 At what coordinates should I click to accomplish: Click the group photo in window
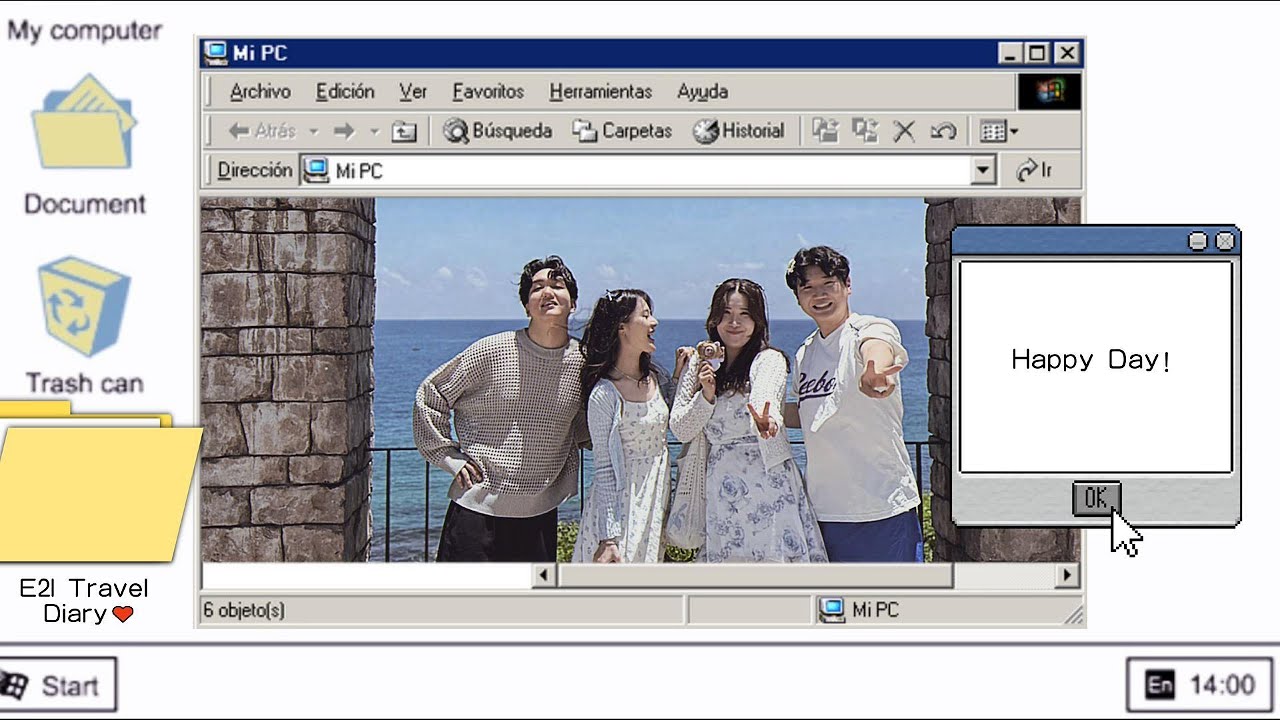(640, 380)
